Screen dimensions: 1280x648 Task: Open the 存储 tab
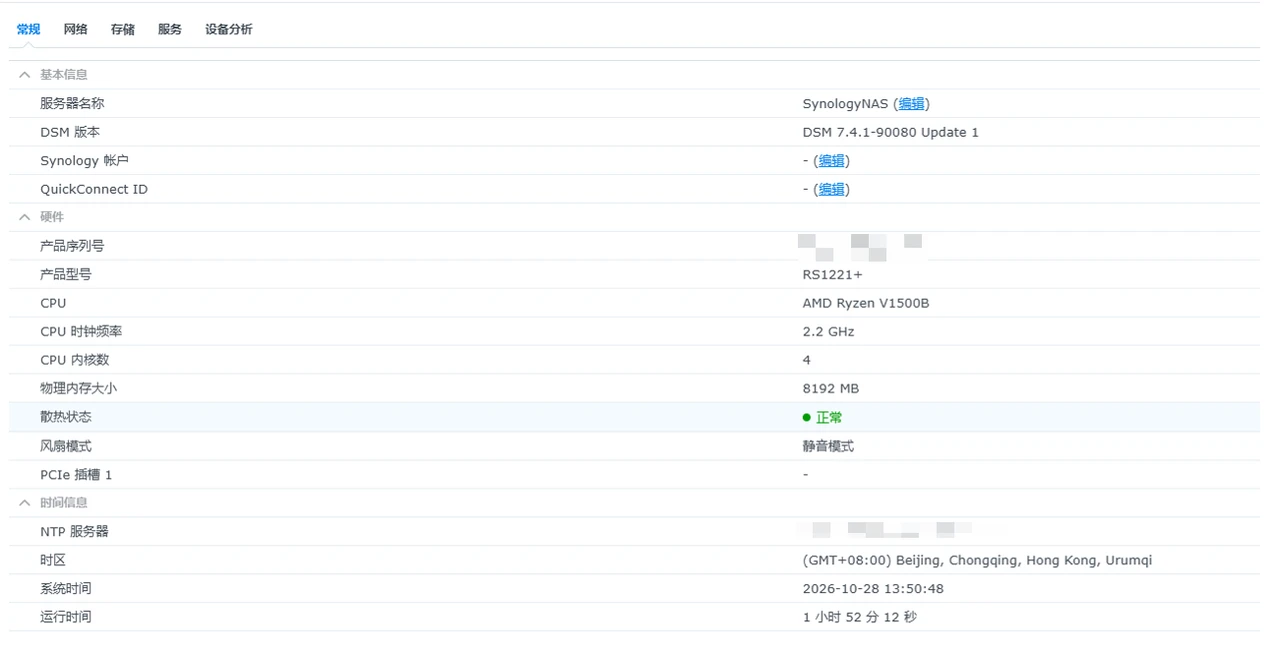click(x=123, y=30)
